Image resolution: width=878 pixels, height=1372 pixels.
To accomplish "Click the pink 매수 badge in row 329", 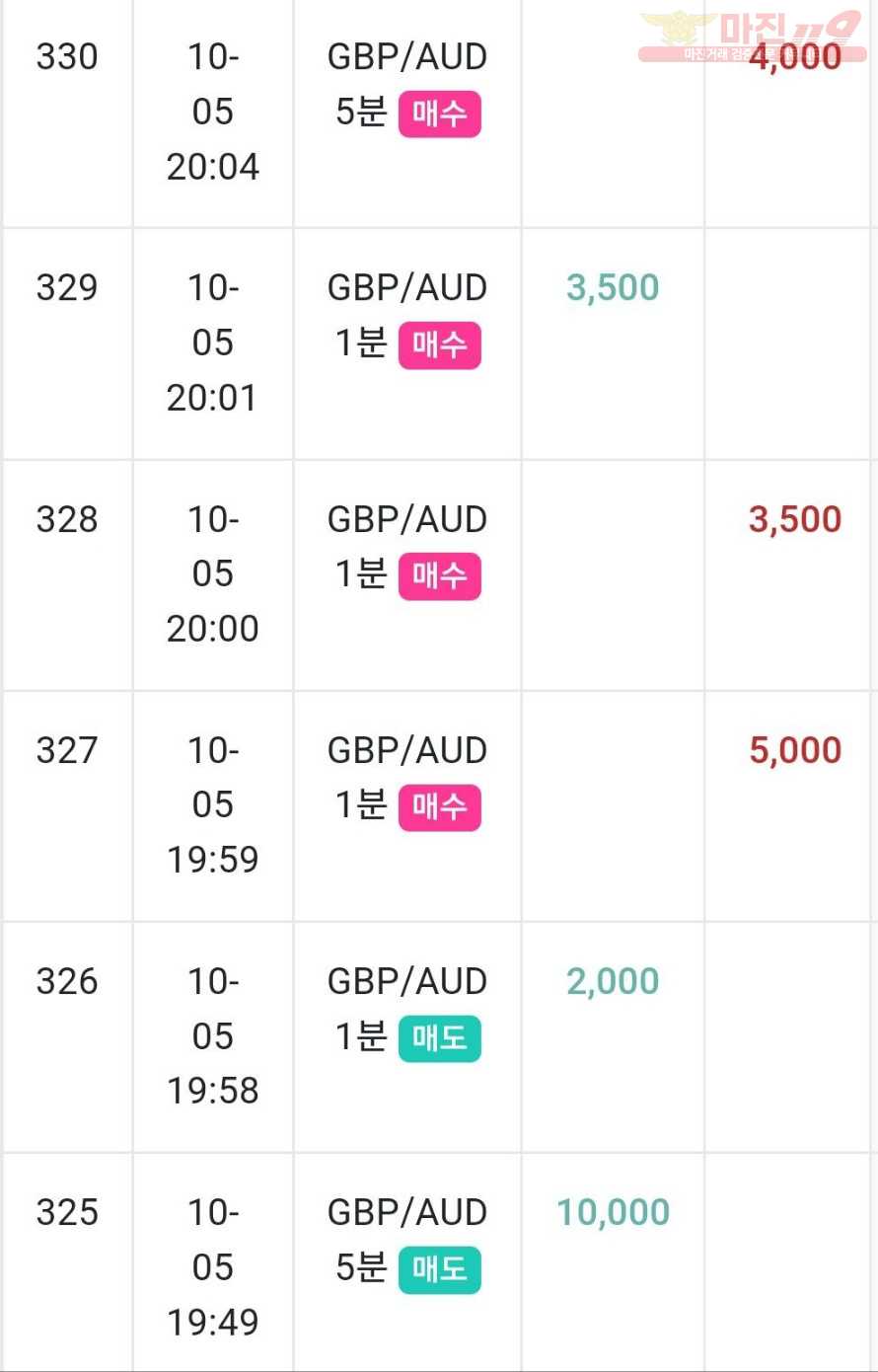I will point(439,344).
